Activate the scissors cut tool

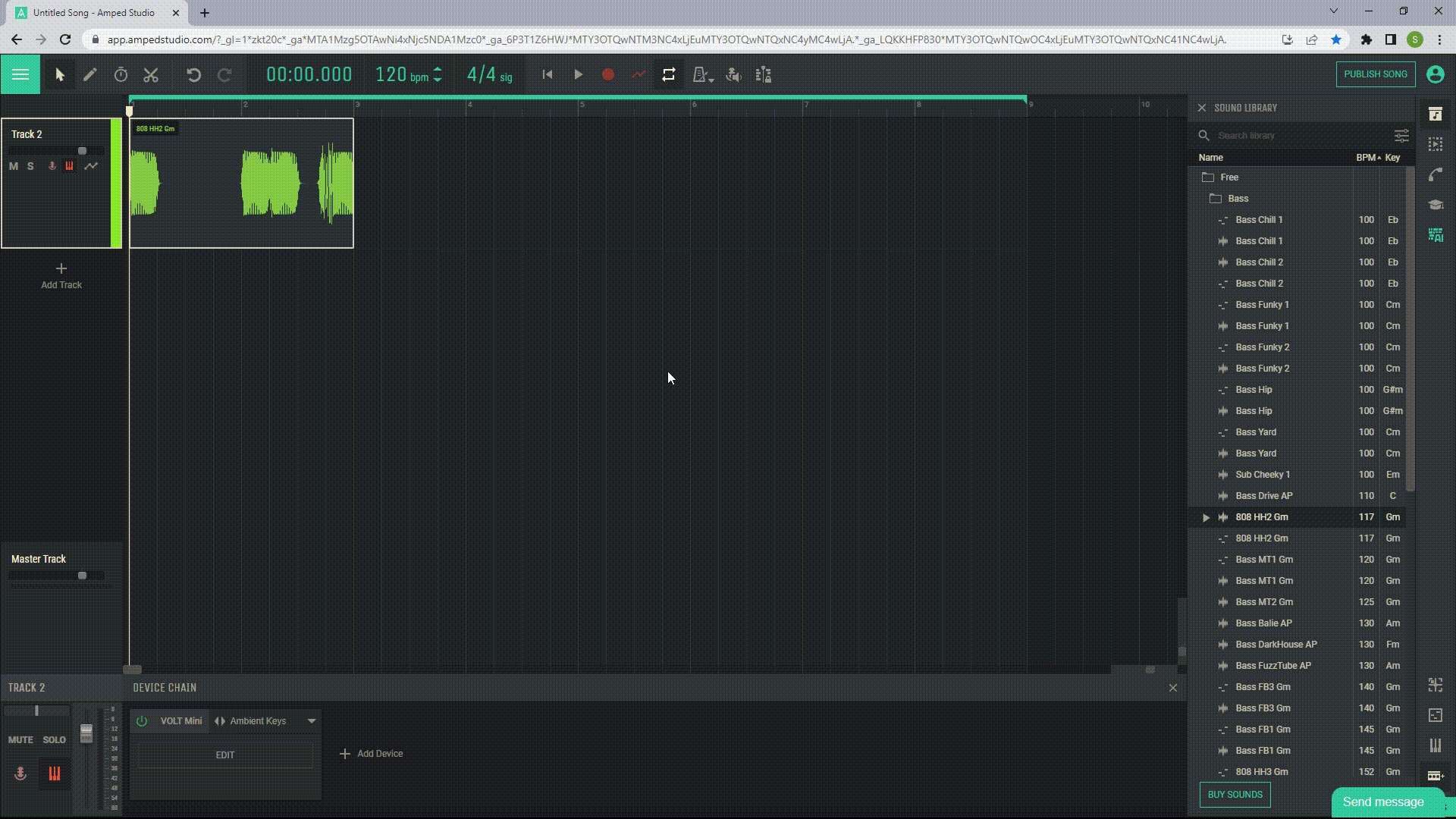point(151,74)
